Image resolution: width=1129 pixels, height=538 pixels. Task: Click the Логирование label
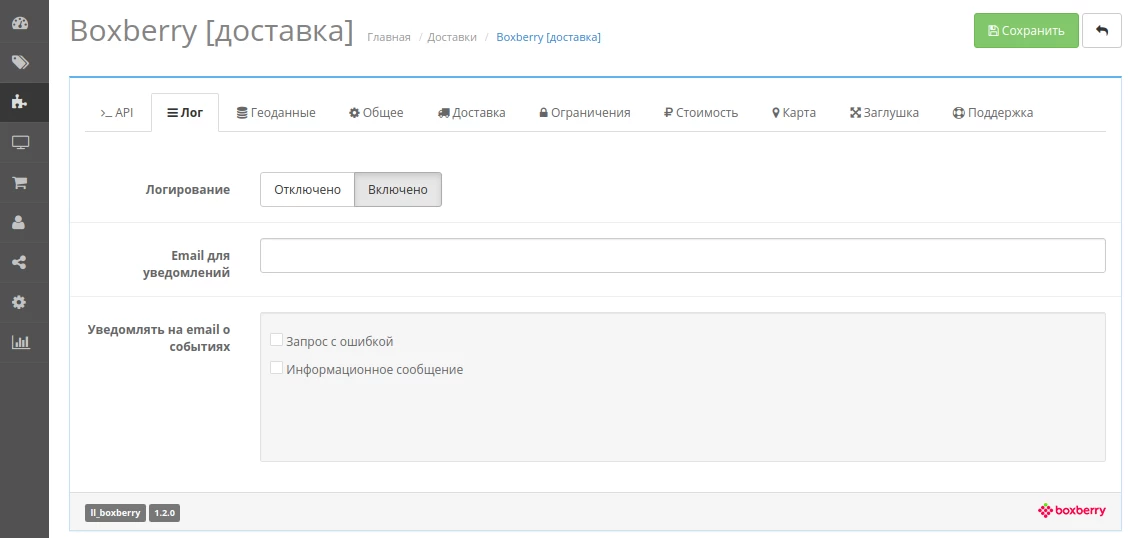point(188,189)
